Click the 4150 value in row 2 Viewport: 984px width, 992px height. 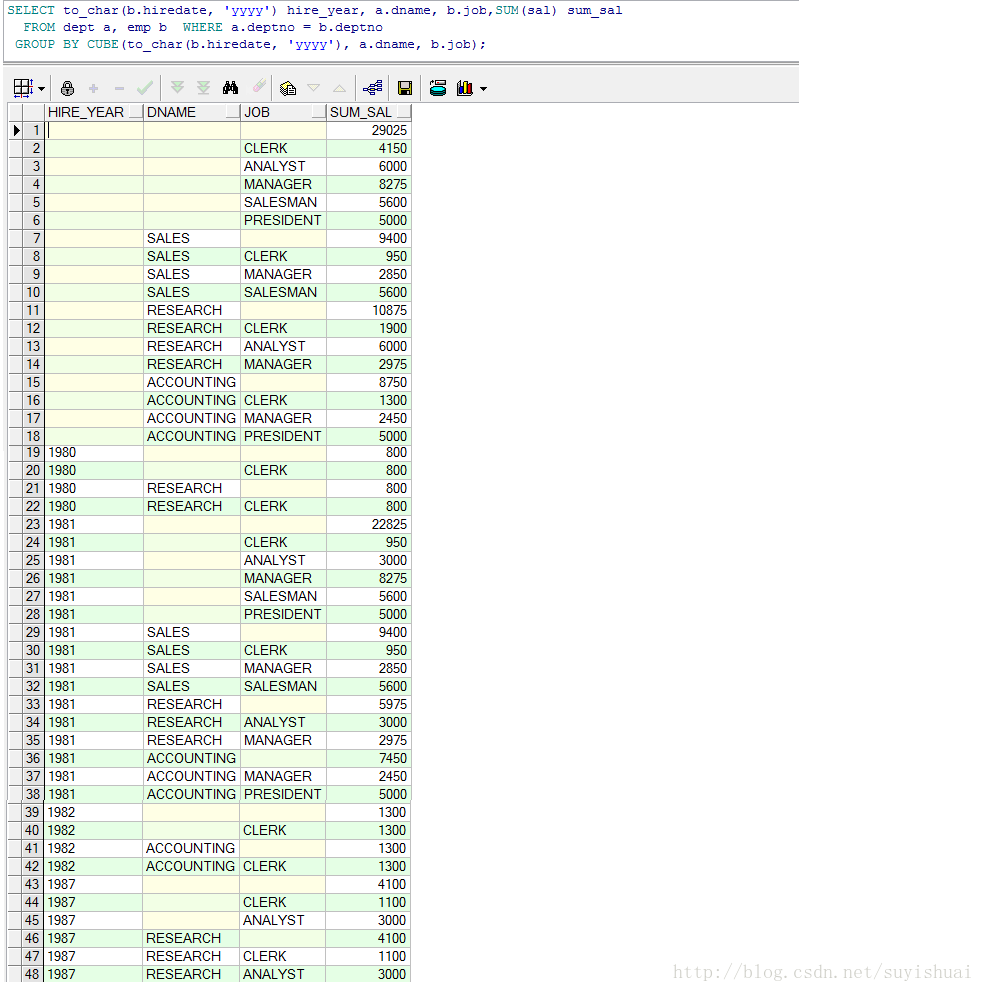pyautogui.click(x=369, y=148)
